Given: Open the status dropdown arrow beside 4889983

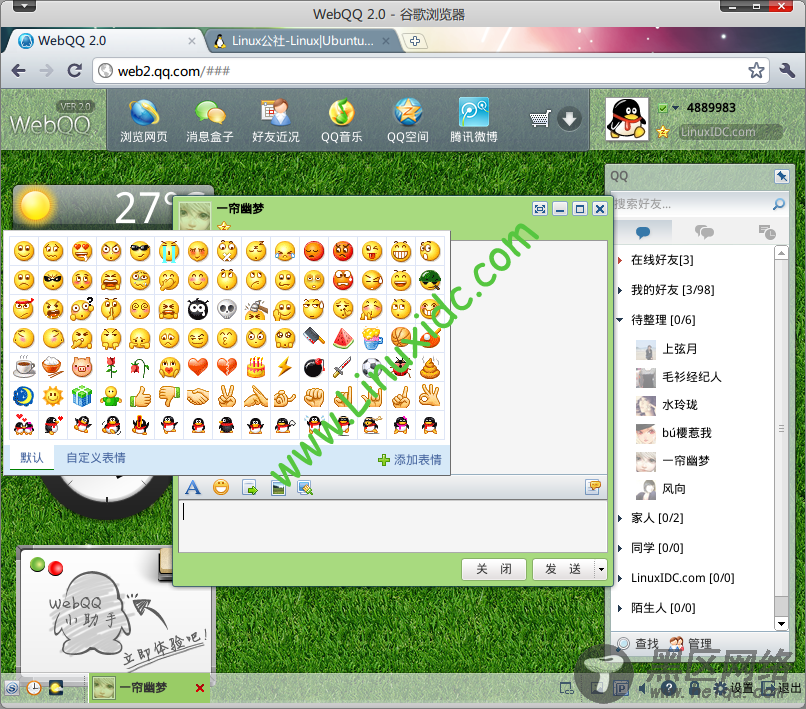Looking at the screenshot, I should tap(675, 108).
